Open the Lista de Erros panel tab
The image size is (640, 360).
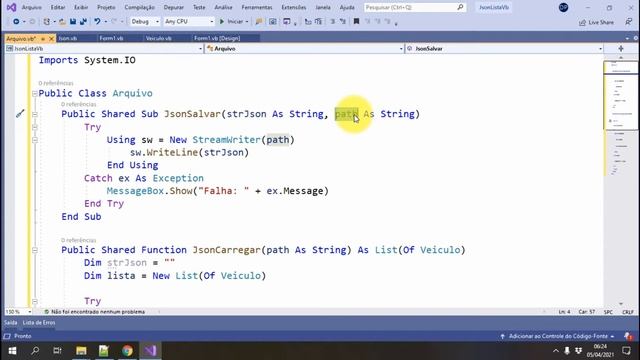(39, 322)
